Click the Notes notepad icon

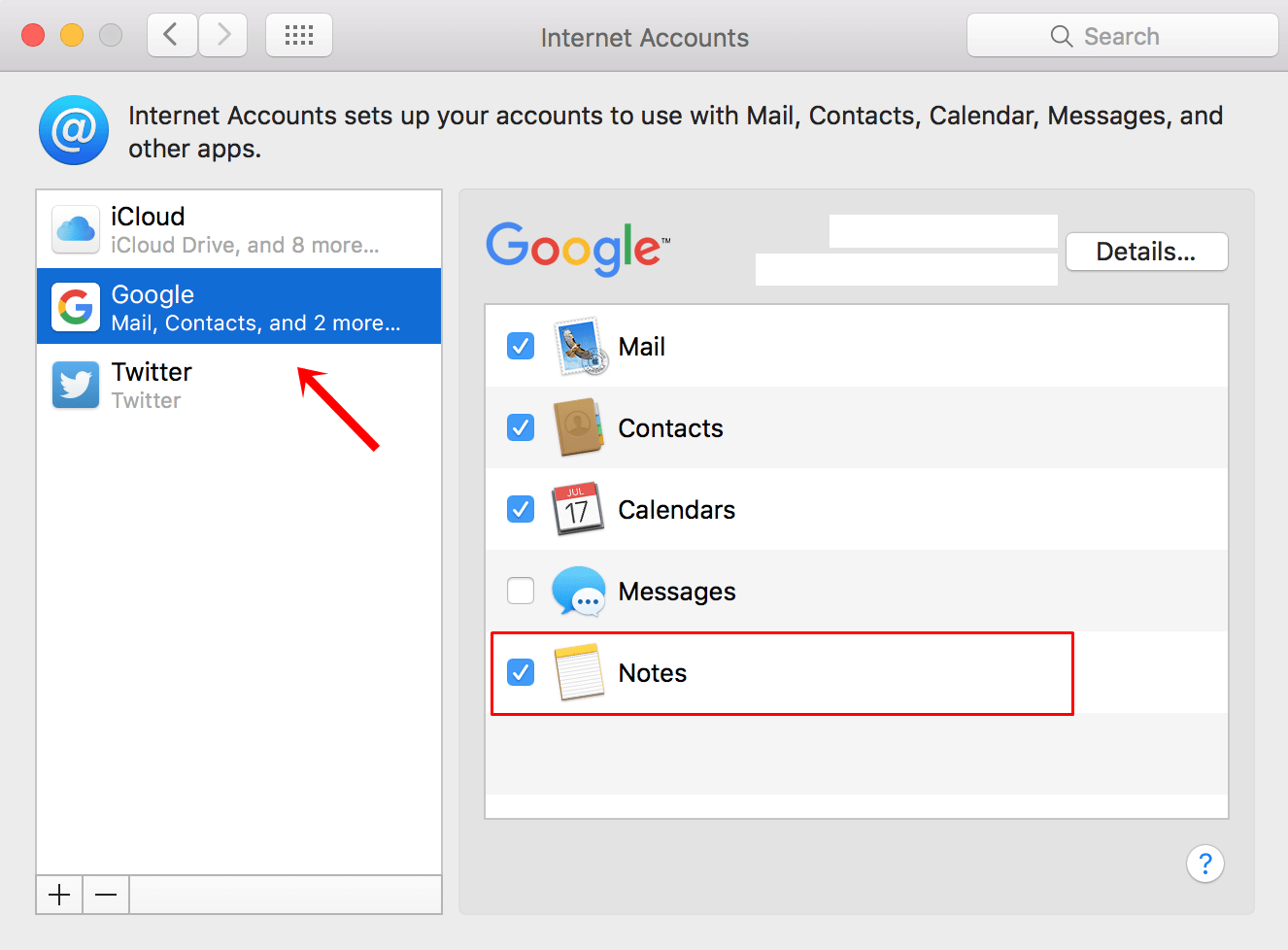(579, 672)
